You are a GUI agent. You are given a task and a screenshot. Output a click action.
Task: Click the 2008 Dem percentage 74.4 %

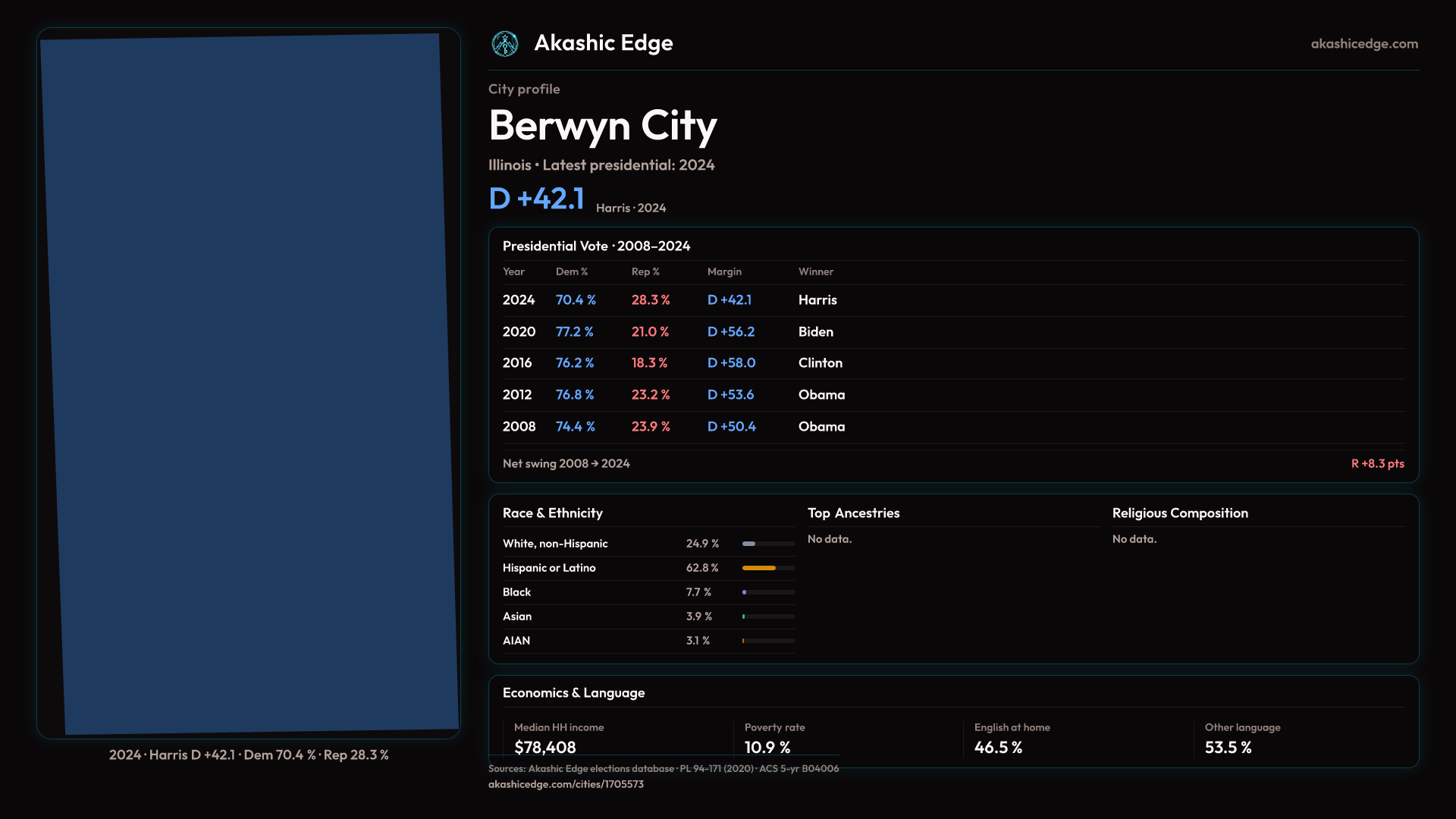[x=575, y=427]
